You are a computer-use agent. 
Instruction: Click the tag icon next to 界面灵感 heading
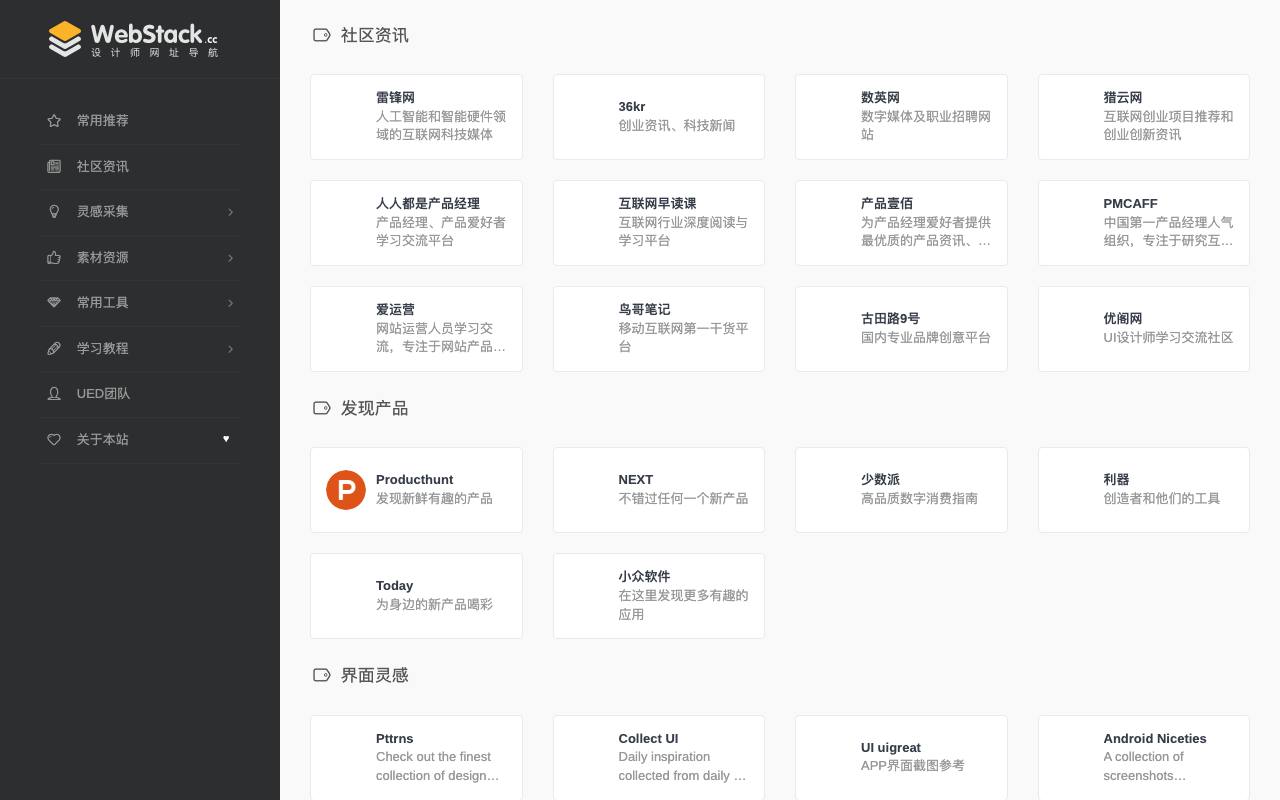click(x=321, y=675)
